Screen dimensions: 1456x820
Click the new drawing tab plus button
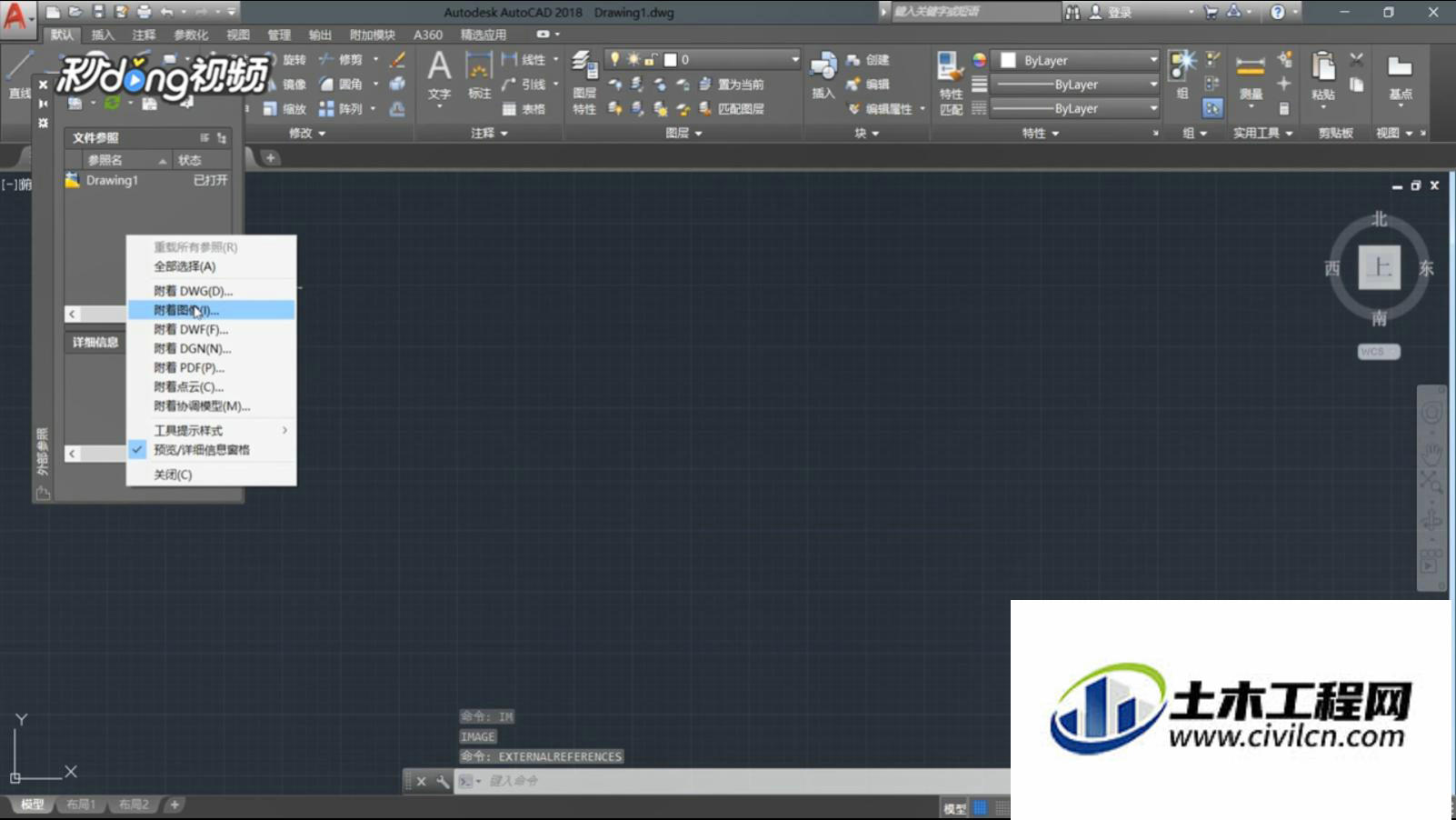(x=270, y=157)
